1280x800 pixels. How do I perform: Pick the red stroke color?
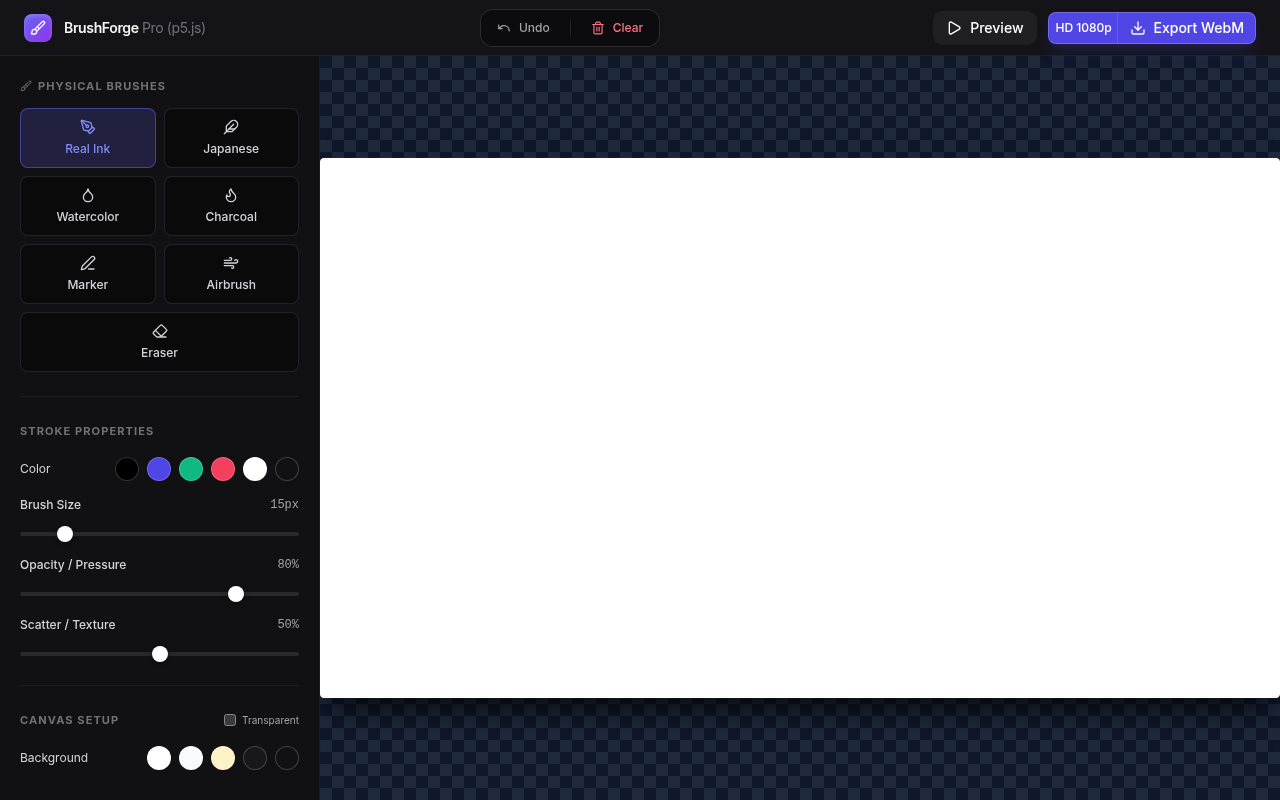tap(223, 469)
